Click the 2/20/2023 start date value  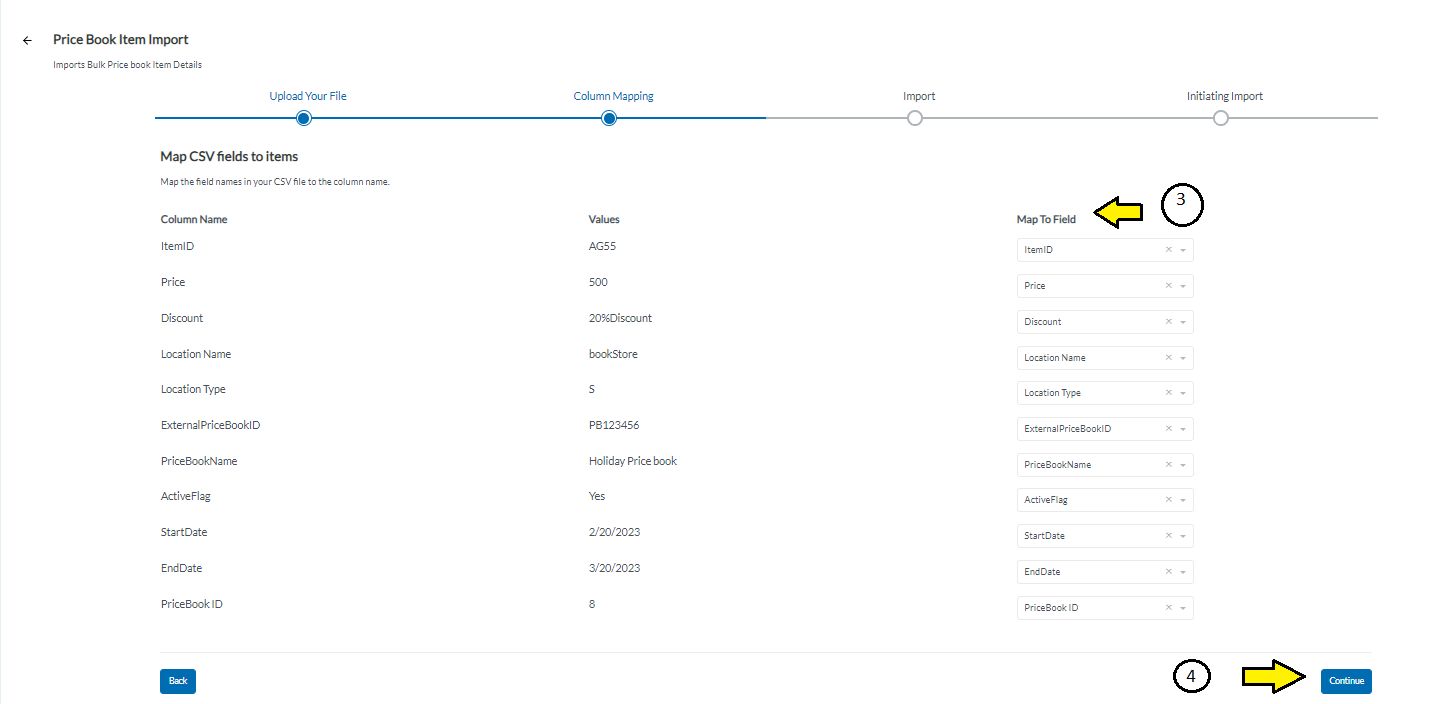(614, 532)
